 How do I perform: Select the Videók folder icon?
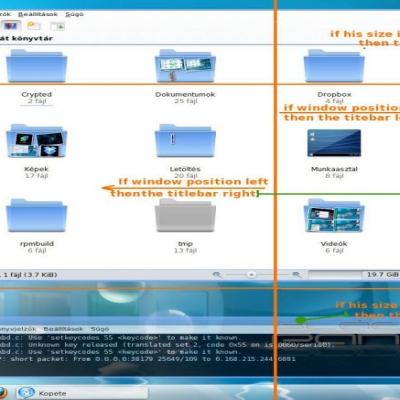click(x=334, y=215)
